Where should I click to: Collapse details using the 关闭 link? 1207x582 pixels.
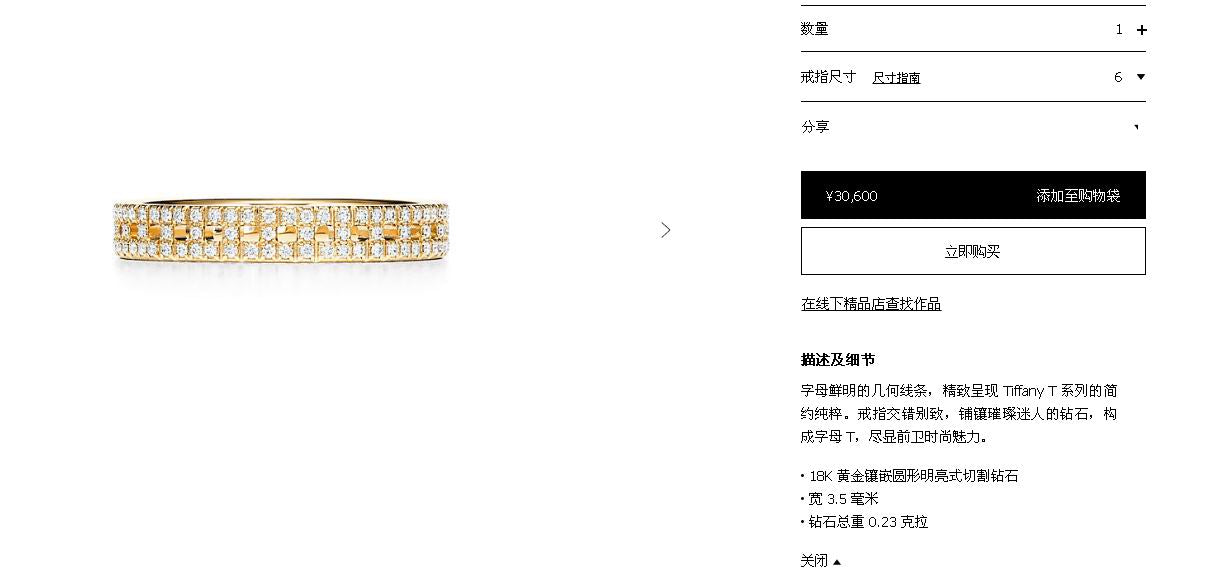click(x=814, y=561)
